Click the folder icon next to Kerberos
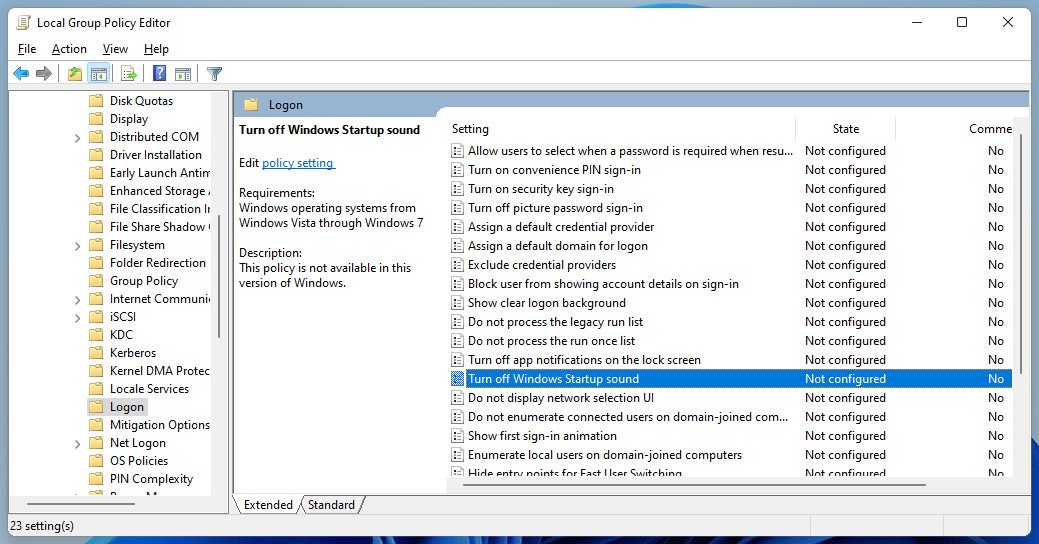1039x544 pixels. 96,353
